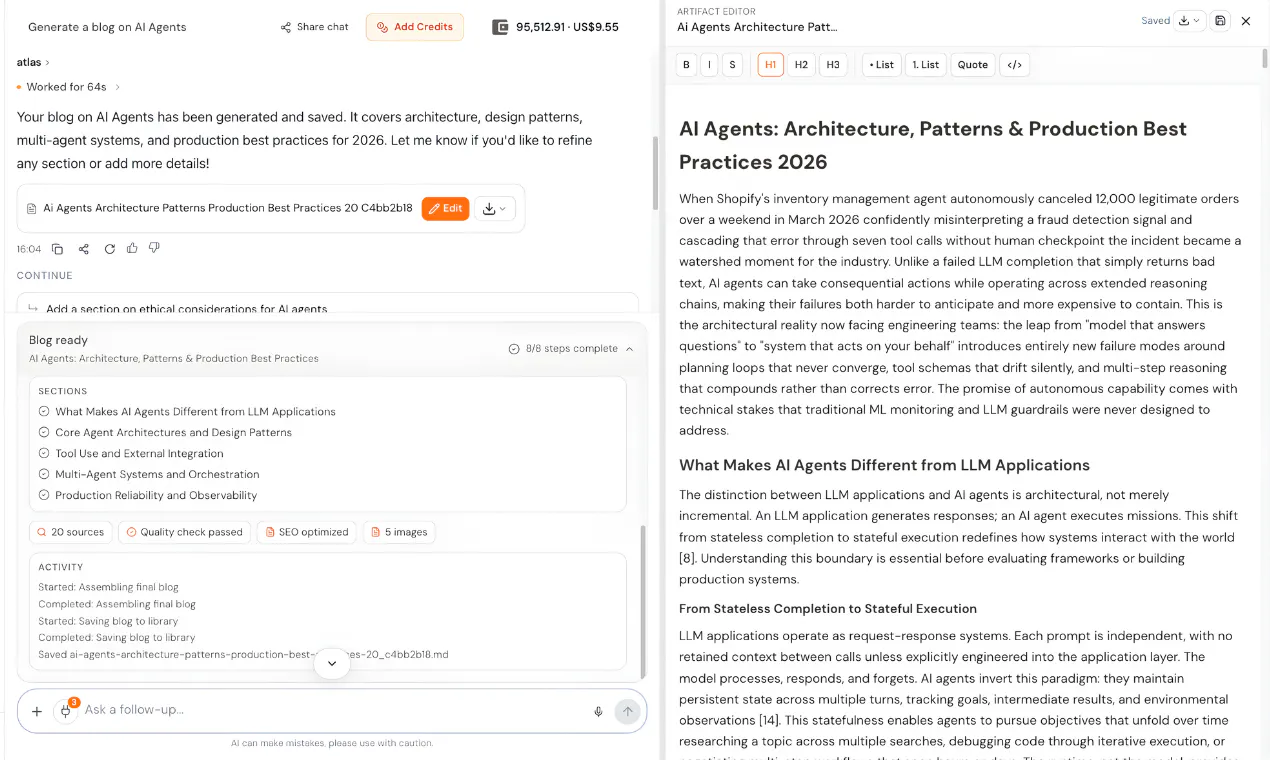The height and width of the screenshot is (760, 1270).
Task: Open the 20 sources chip
Action: click(71, 532)
